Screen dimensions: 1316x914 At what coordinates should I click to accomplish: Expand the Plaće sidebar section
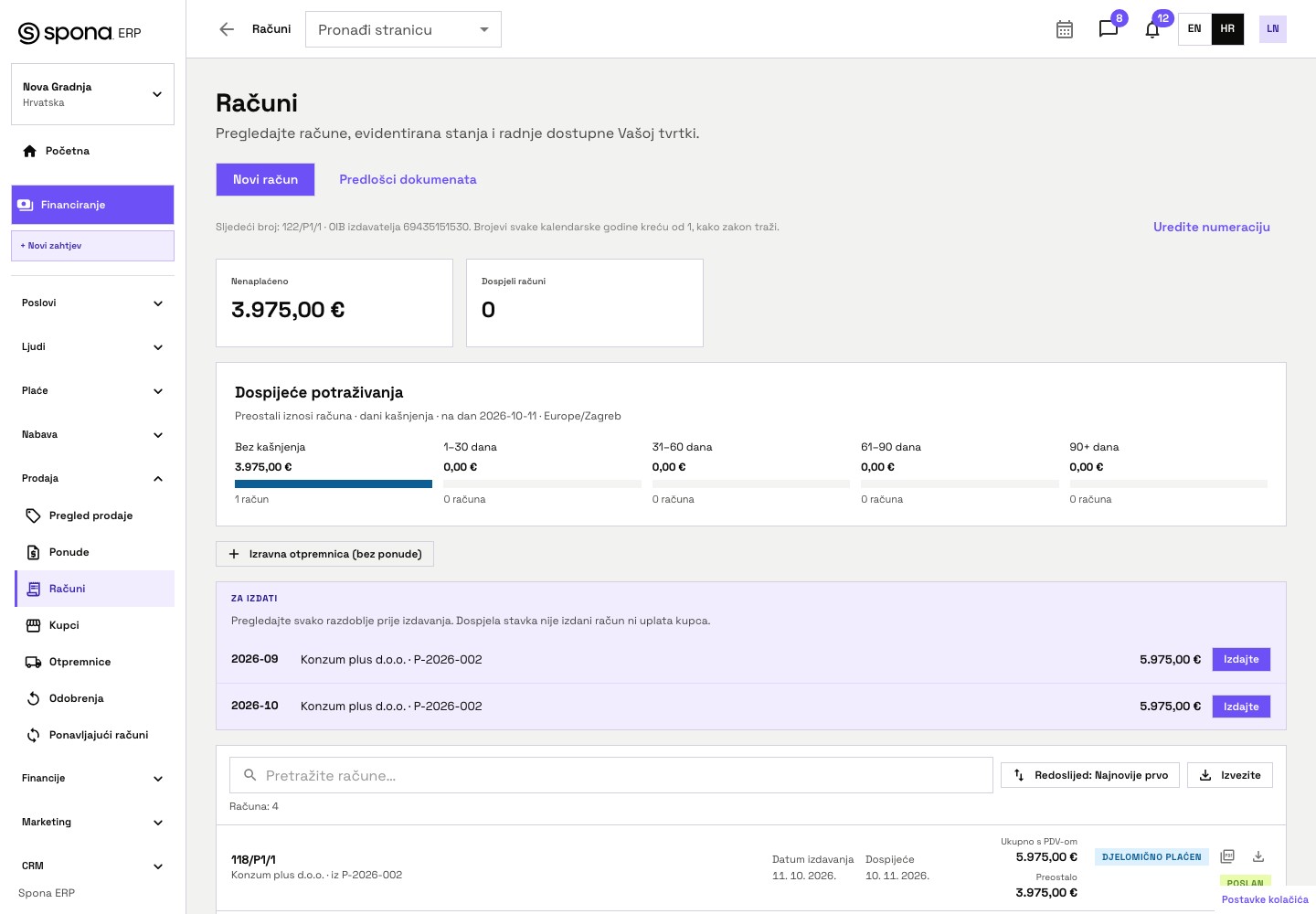pos(92,390)
